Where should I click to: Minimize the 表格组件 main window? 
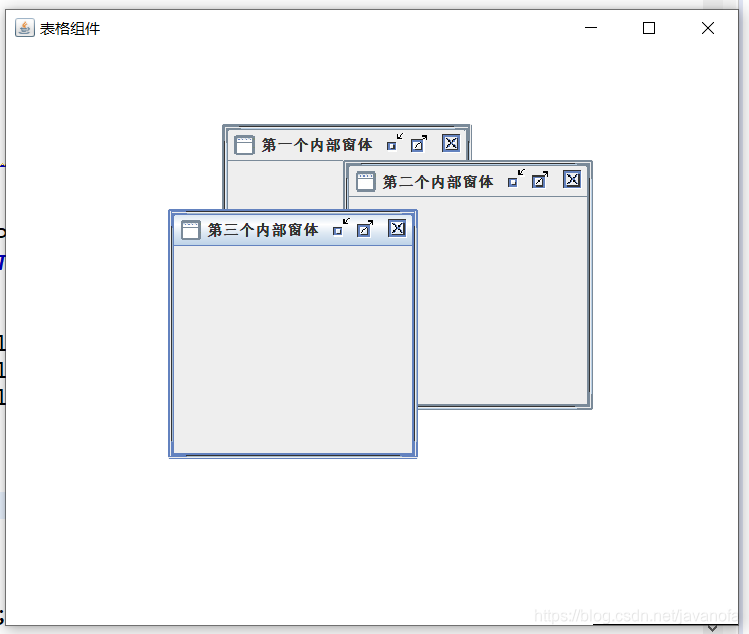(591, 28)
